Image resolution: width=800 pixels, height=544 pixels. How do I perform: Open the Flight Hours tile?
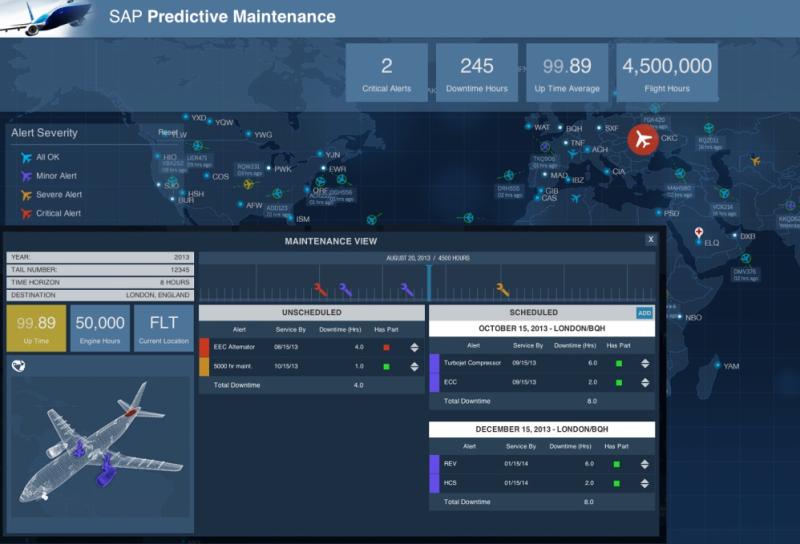click(x=667, y=72)
